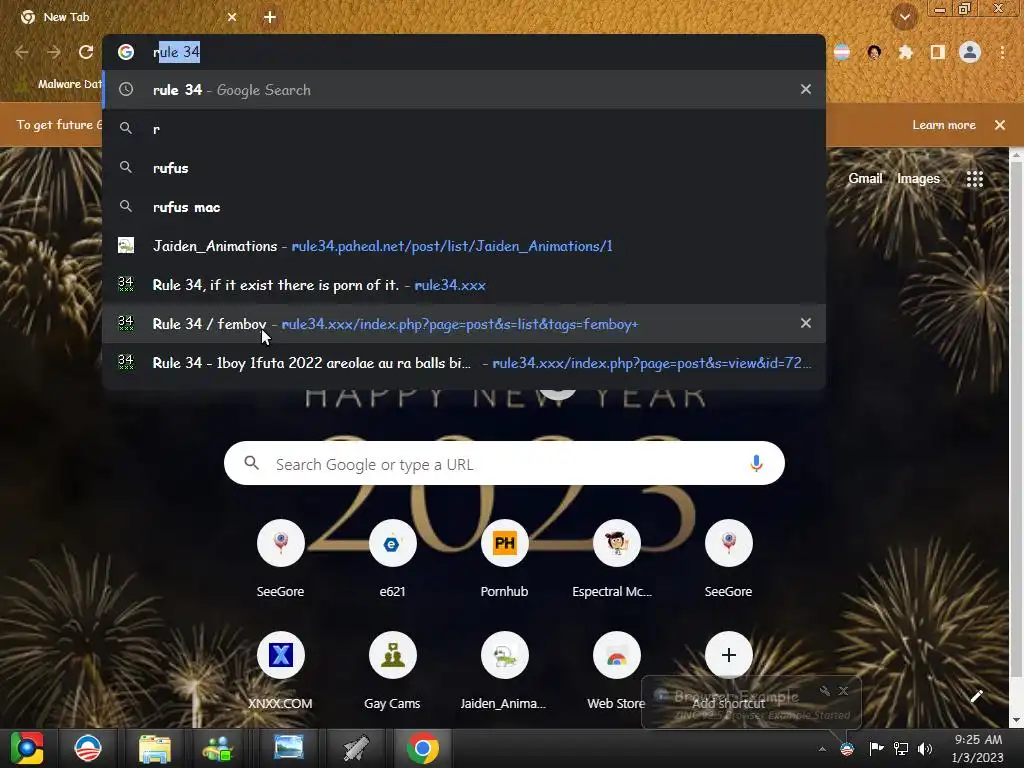Viewport: 1024px width, 768px height.
Task: Click the Add shortcut plus button
Action: (729, 655)
